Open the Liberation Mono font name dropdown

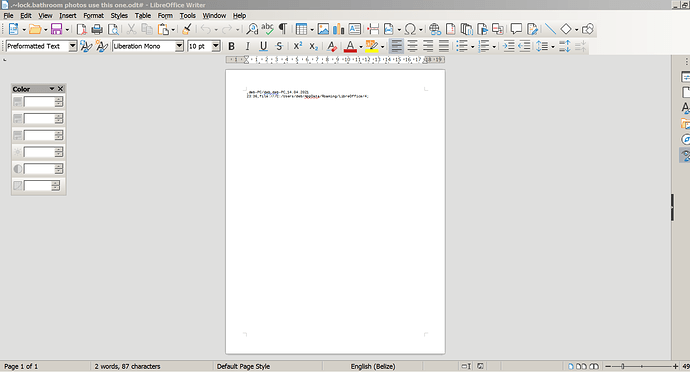pos(179,46)
